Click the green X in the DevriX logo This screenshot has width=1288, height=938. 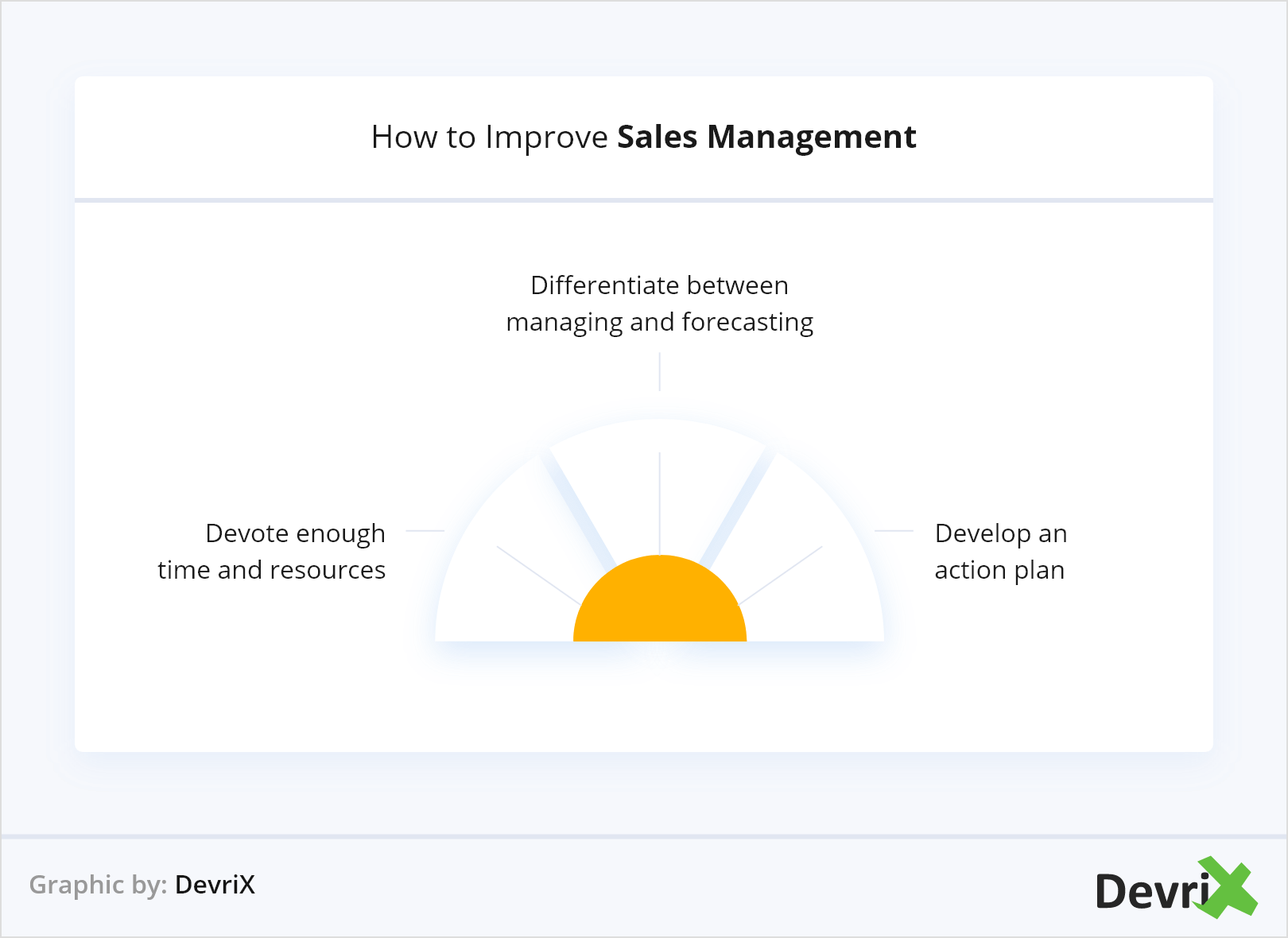(x=1228, y=887)
